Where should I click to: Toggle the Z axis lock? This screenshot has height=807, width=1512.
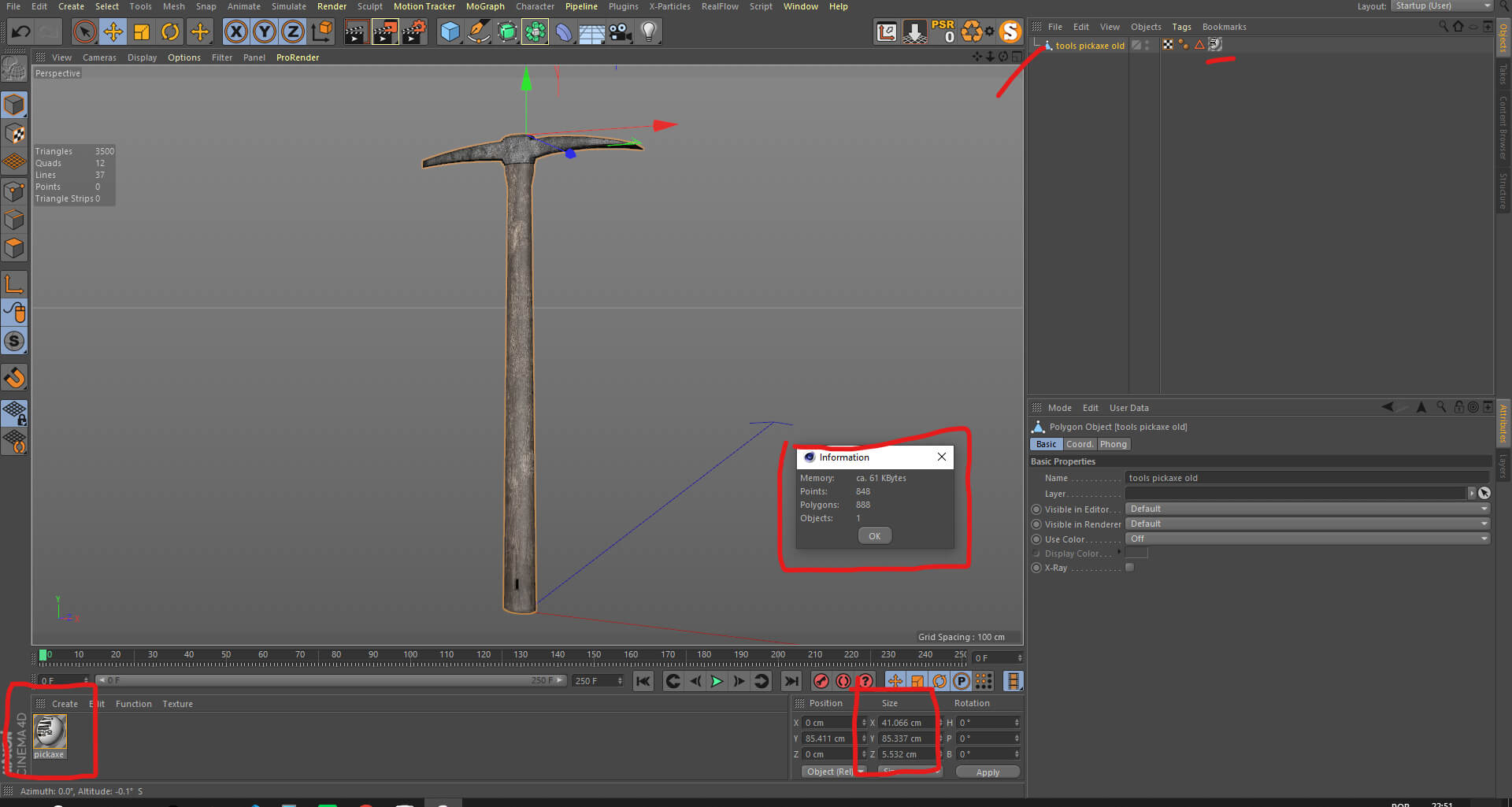[x=293, y=32]
